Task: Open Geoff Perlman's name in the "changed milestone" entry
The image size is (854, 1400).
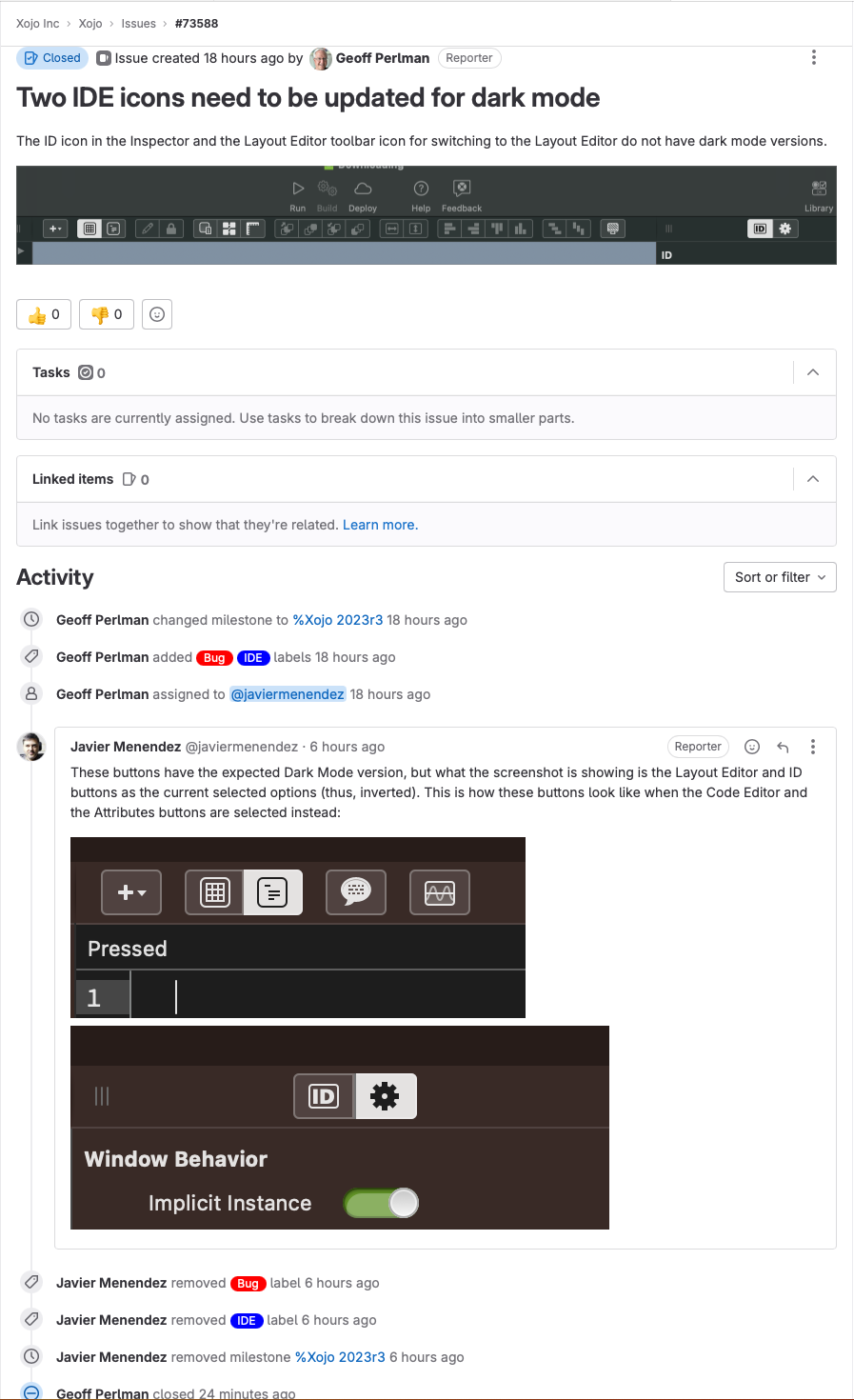Action: click(x=103, y=620)
